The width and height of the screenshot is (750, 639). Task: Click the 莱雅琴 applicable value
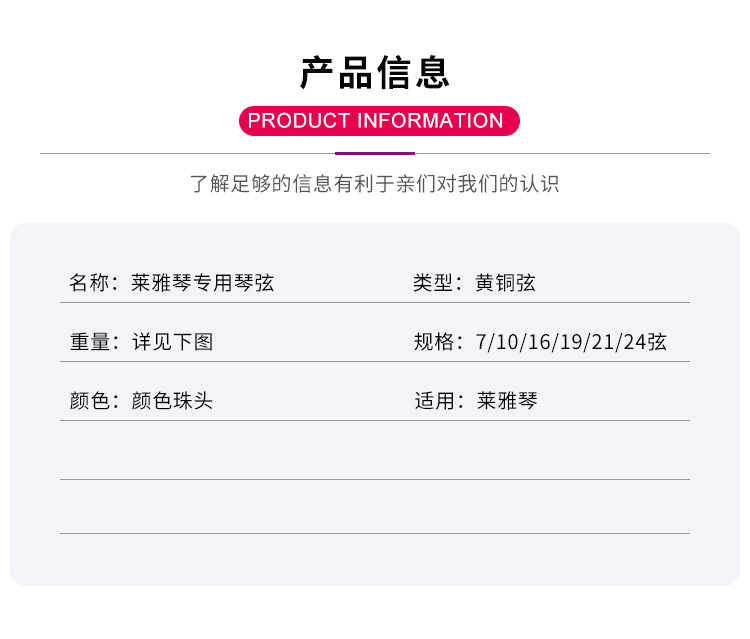tap(508, 401)
